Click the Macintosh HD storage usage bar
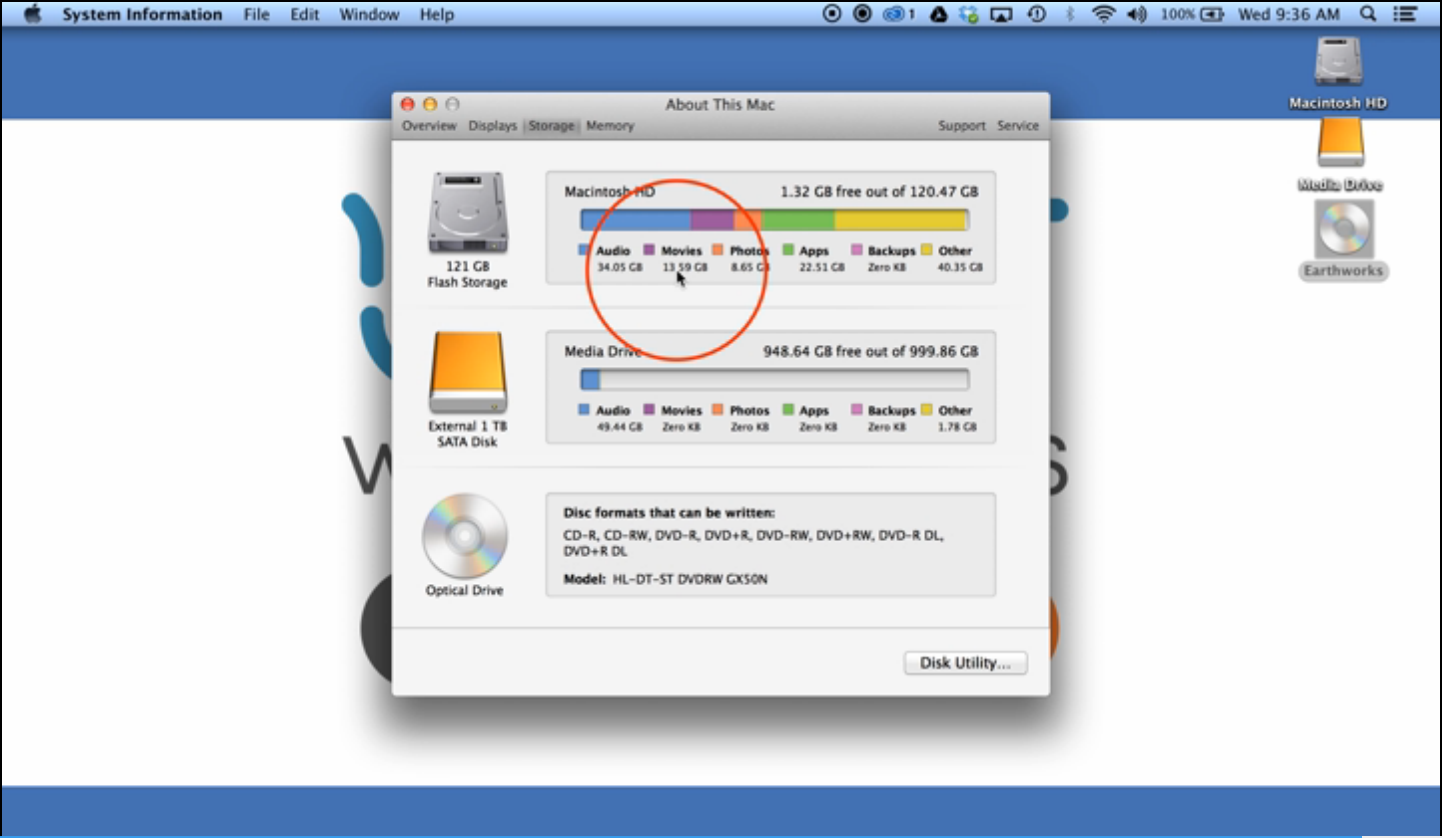Image resolution: width=1442 pixels, height=838 pixels. 774,220
